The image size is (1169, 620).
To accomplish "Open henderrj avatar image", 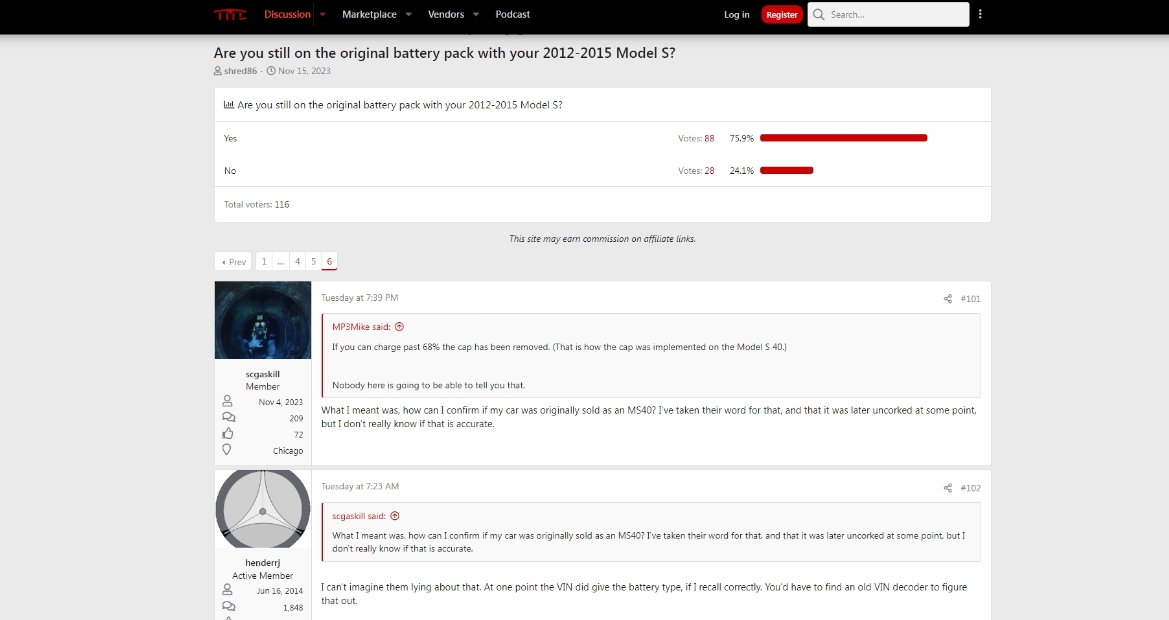I will pyautogui.click(x=262, y=509).
